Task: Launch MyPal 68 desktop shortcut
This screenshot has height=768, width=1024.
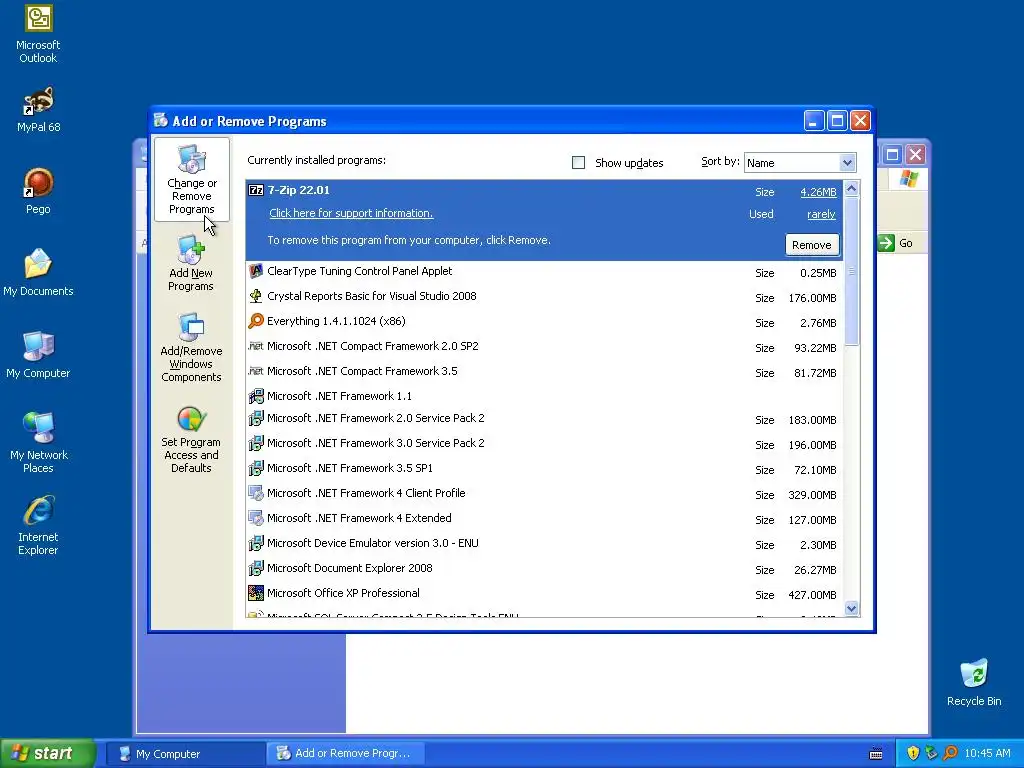Action: tap(38, 108)
